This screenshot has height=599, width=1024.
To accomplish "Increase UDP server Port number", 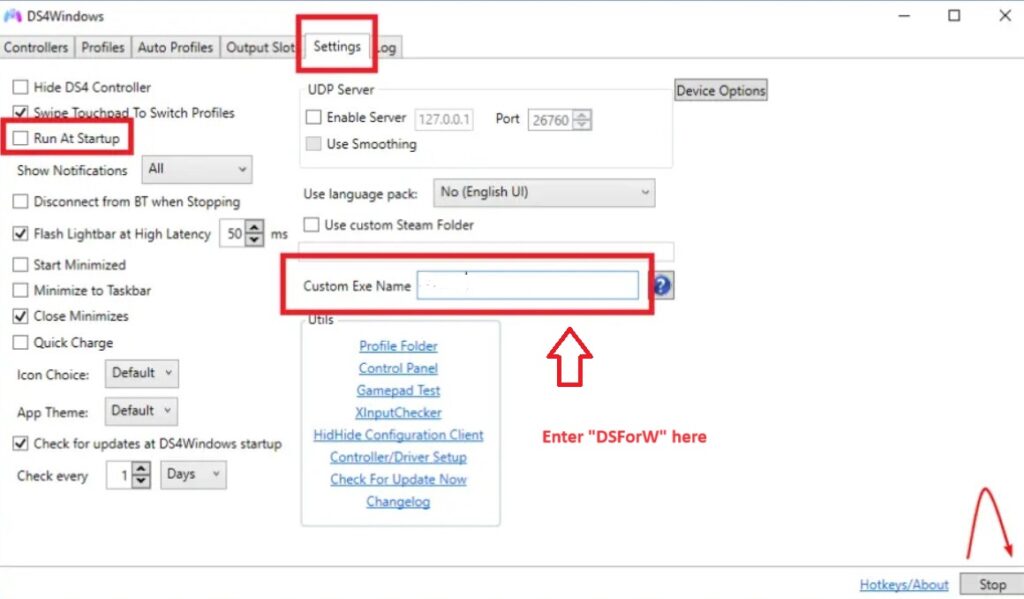I will click(x=582, y=114).
